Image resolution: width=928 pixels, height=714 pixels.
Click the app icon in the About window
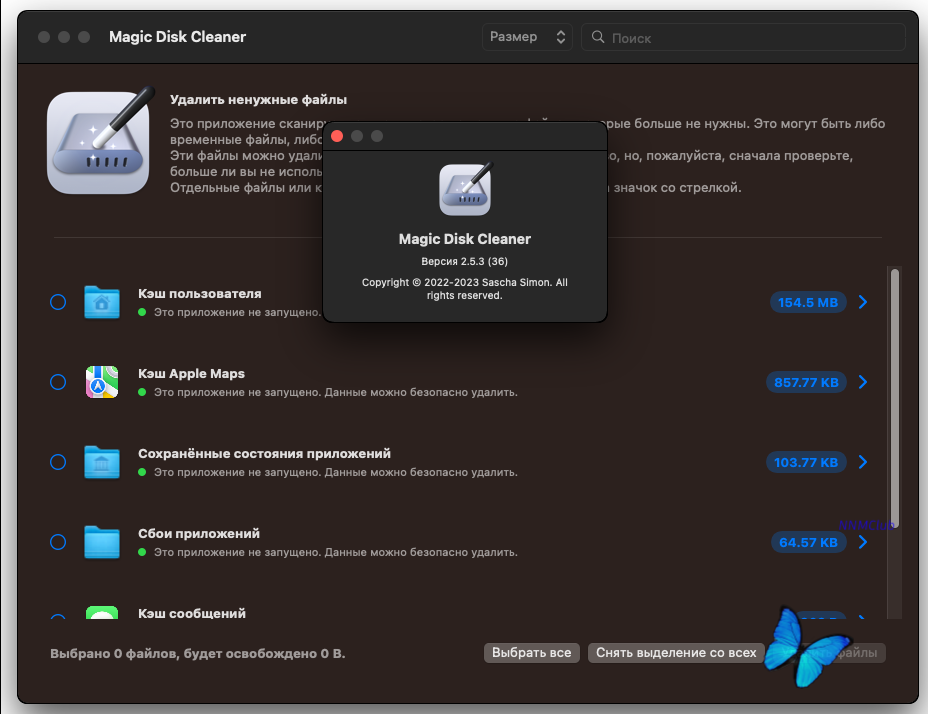tap(464, 189)
